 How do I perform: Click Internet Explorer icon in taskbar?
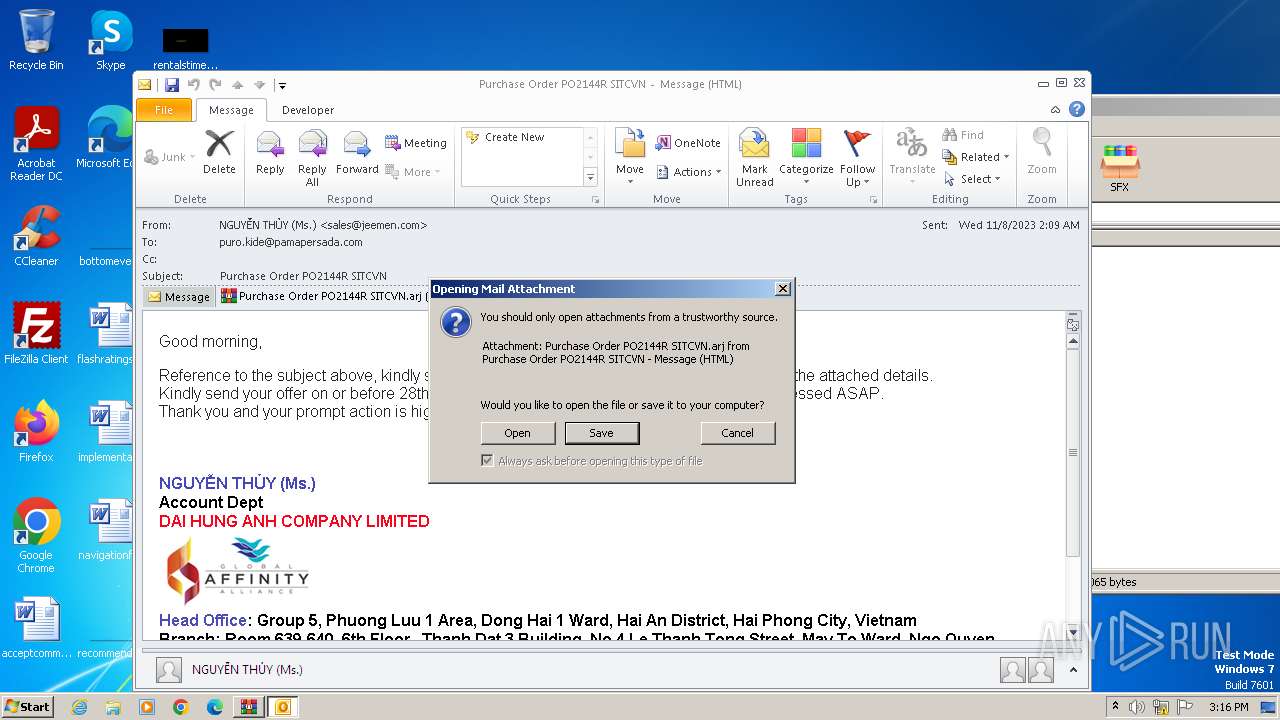click(79, 707)
